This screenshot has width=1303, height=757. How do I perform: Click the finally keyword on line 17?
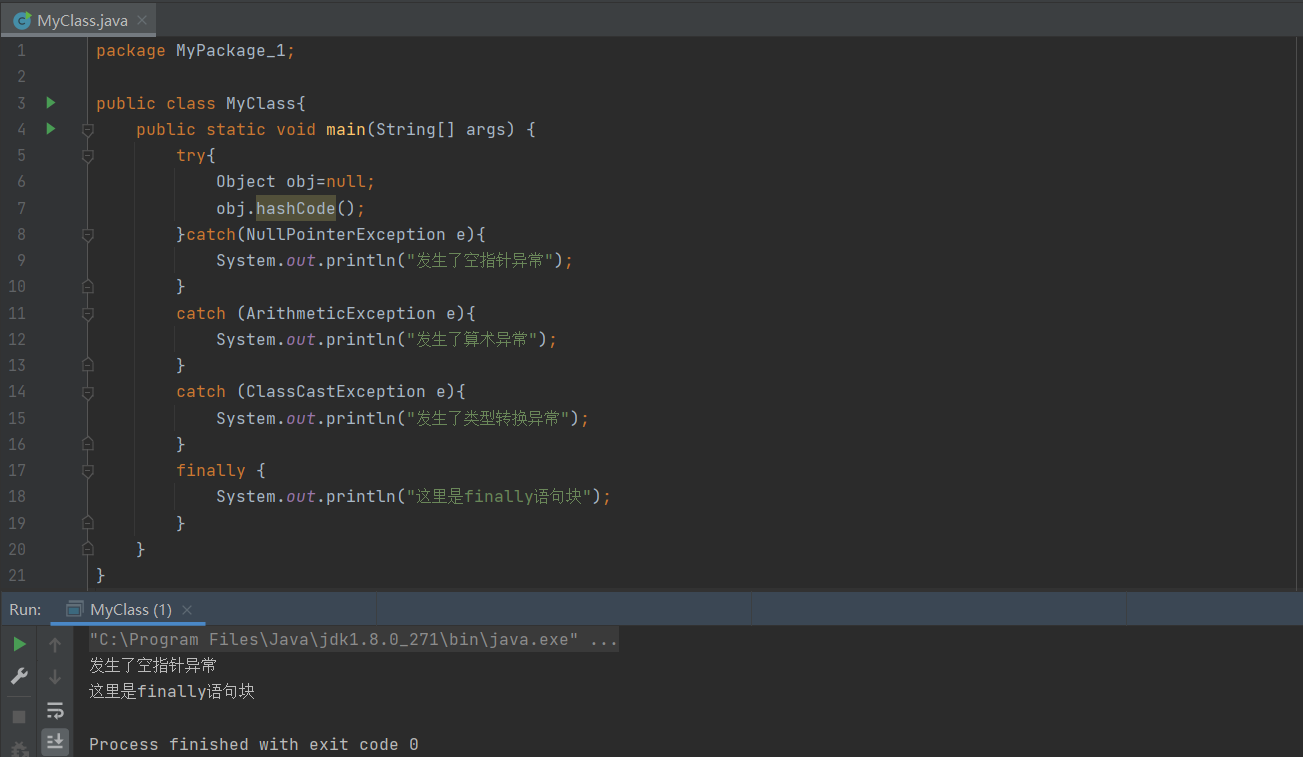click(211, 470)
